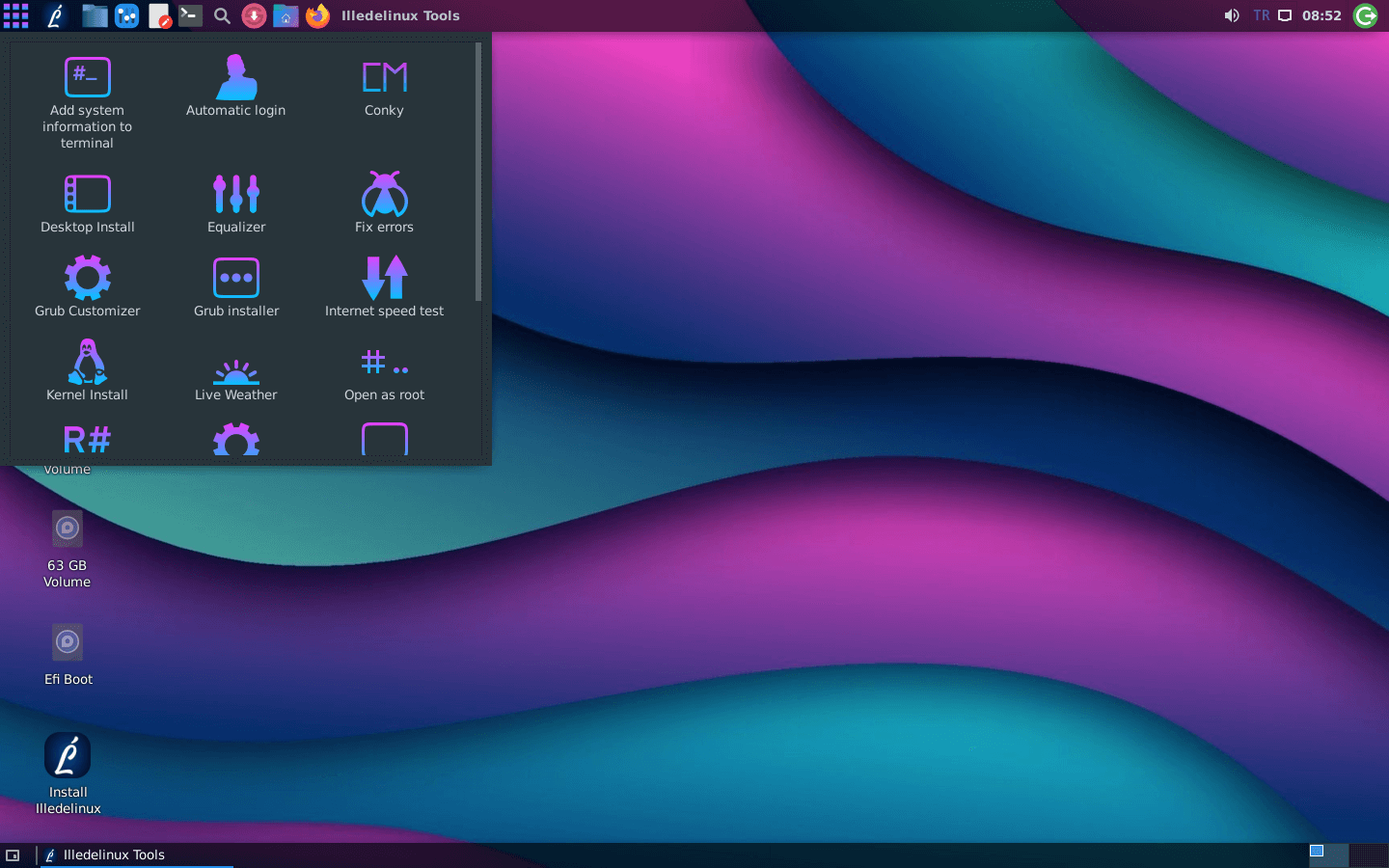Start the Desktop Install tool
Screen dimensions: 1389x868
[x=87, y=203]
